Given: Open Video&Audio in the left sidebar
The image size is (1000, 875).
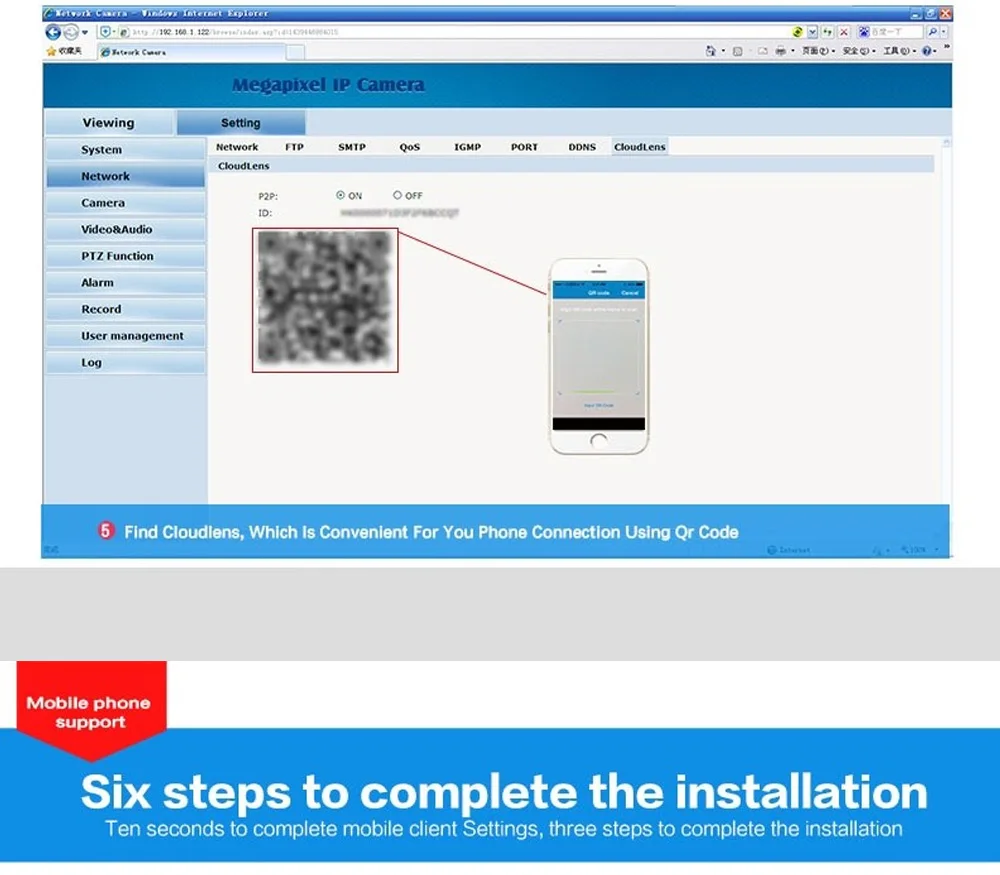Looking at the screenshot, I should [126, 229].
